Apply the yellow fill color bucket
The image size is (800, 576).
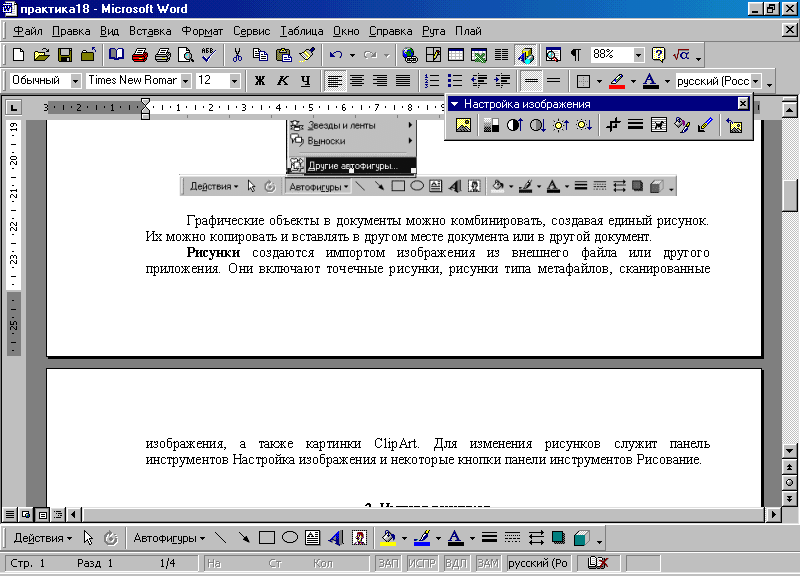[388, 538]
